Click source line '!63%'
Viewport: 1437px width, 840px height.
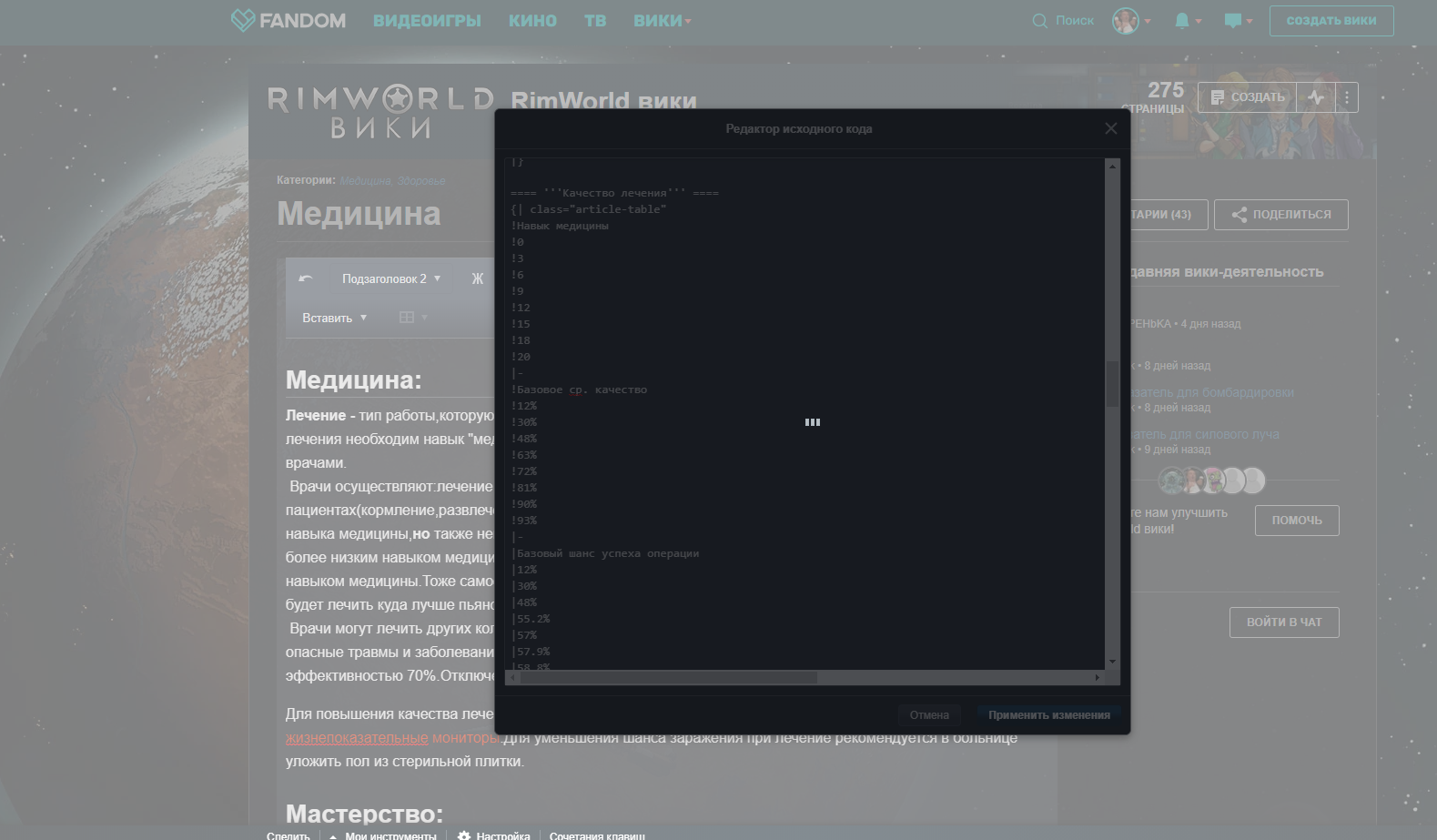point(524,455)
